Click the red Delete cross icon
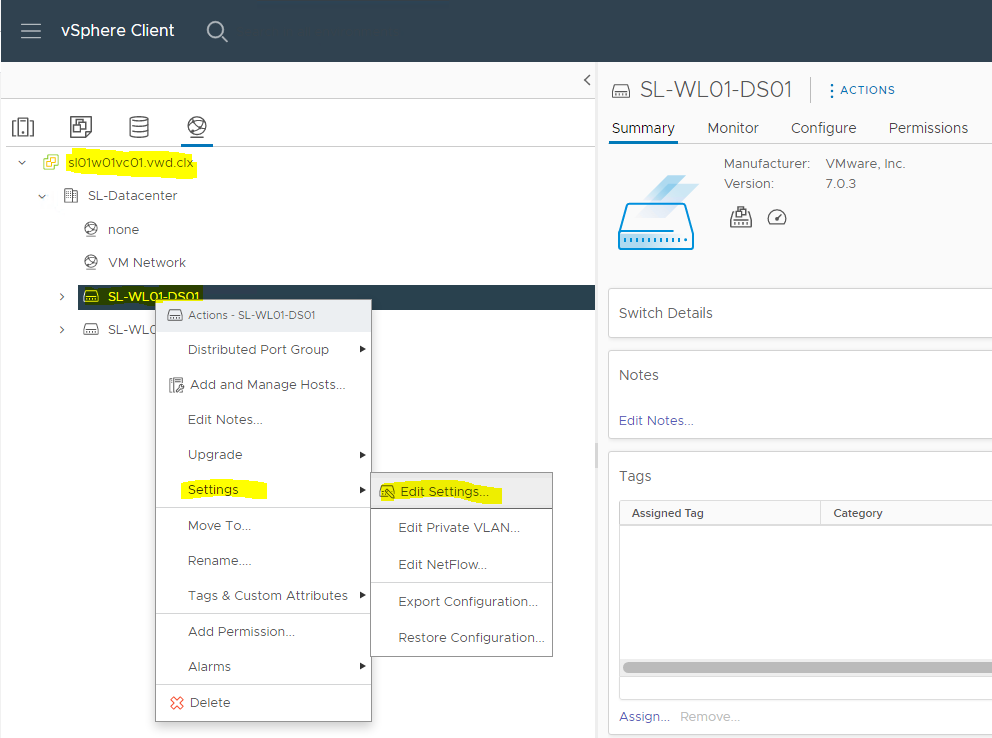Viewport: 992px width, 738px height. 177,703
